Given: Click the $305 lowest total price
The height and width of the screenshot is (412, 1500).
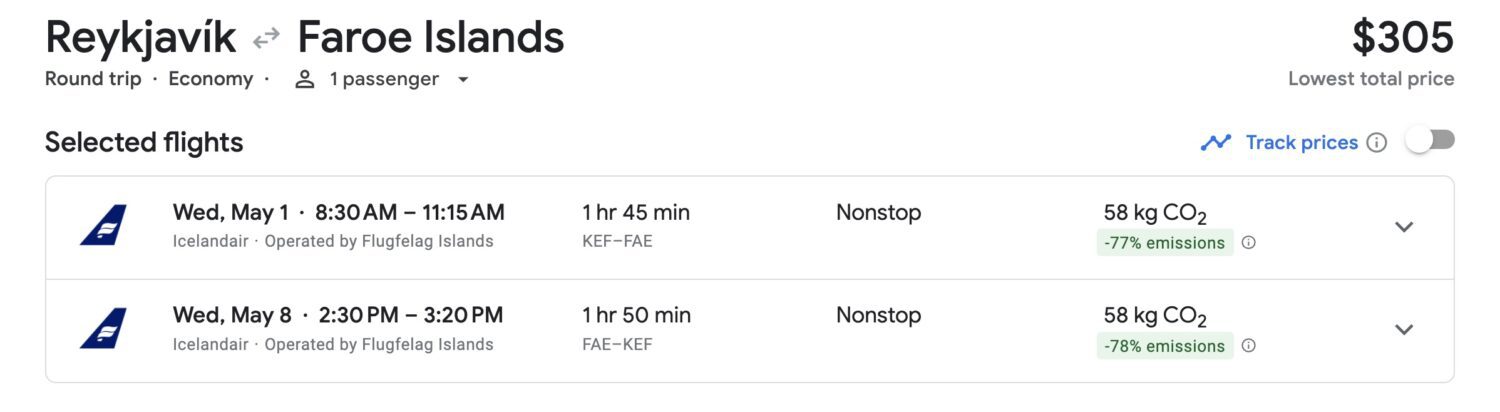Looking at the screenshot, I should pos(1402,38).
